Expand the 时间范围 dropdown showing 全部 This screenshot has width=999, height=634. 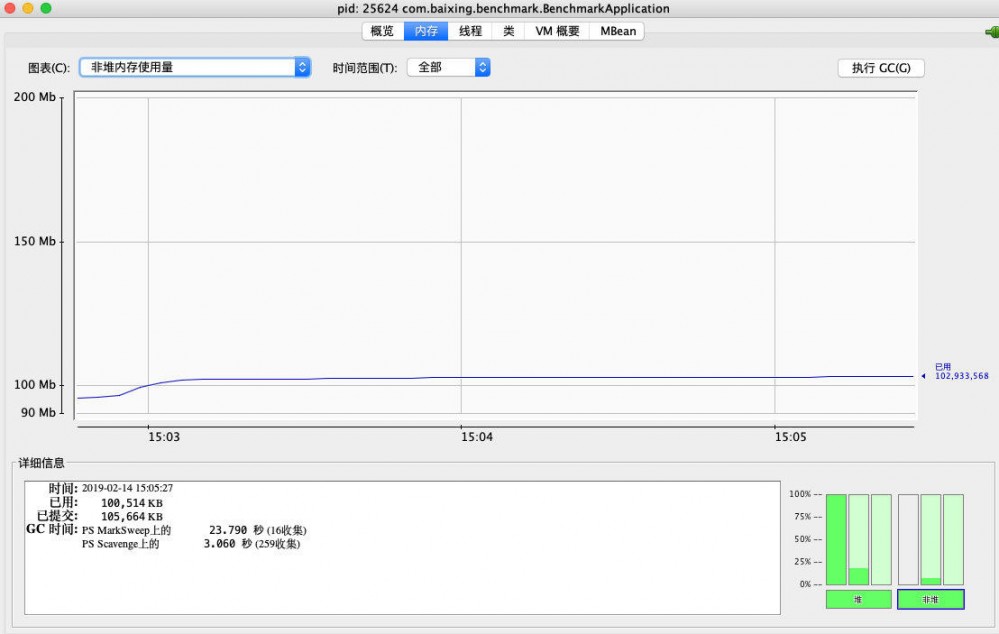(x=449, y=67)
